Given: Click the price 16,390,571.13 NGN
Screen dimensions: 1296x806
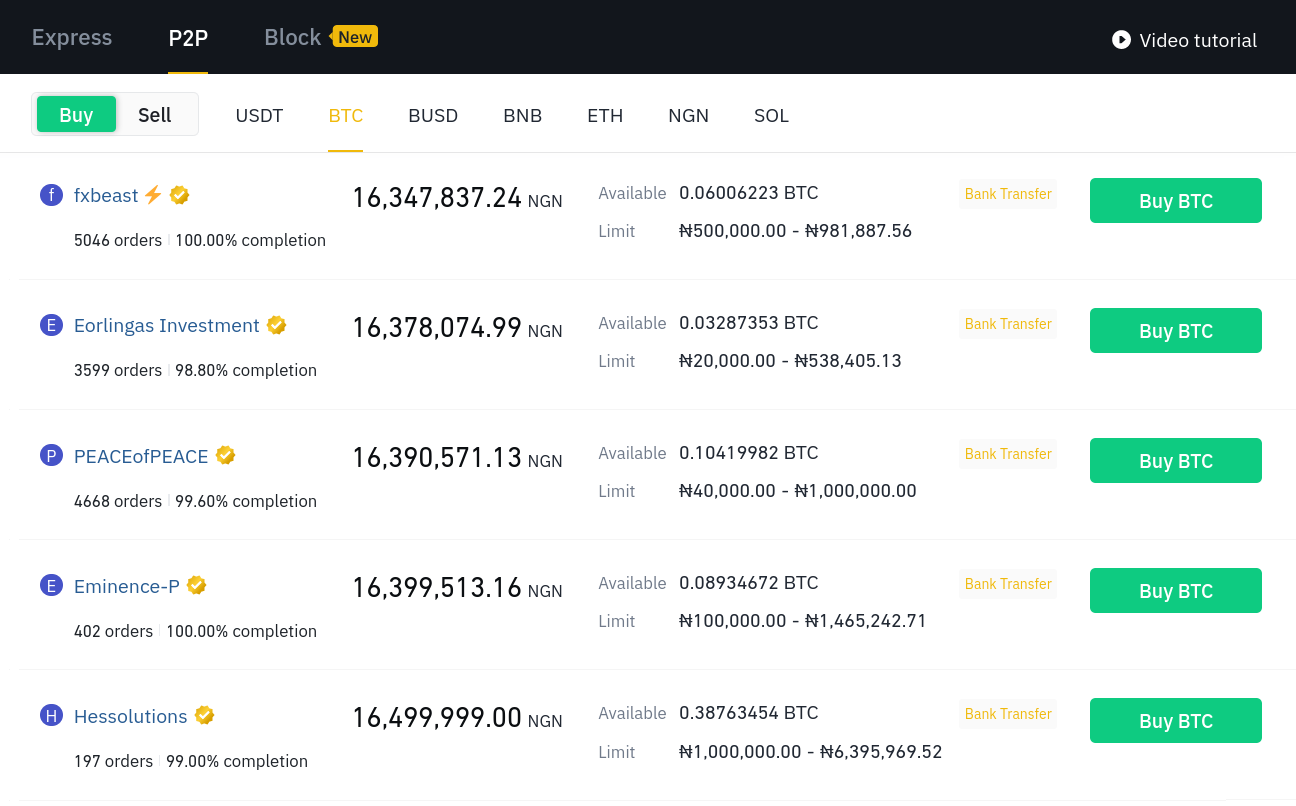Looking at the screenshot, I should (457, 458).
